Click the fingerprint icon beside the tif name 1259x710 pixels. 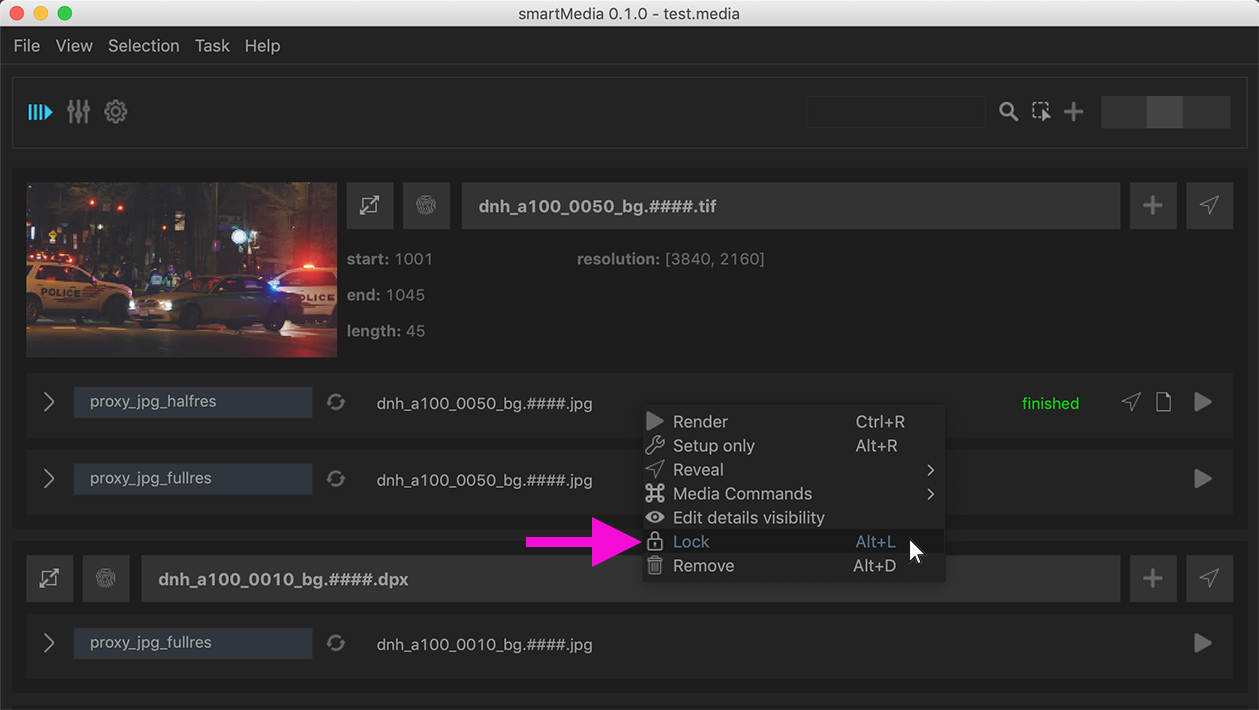point(426,205)
